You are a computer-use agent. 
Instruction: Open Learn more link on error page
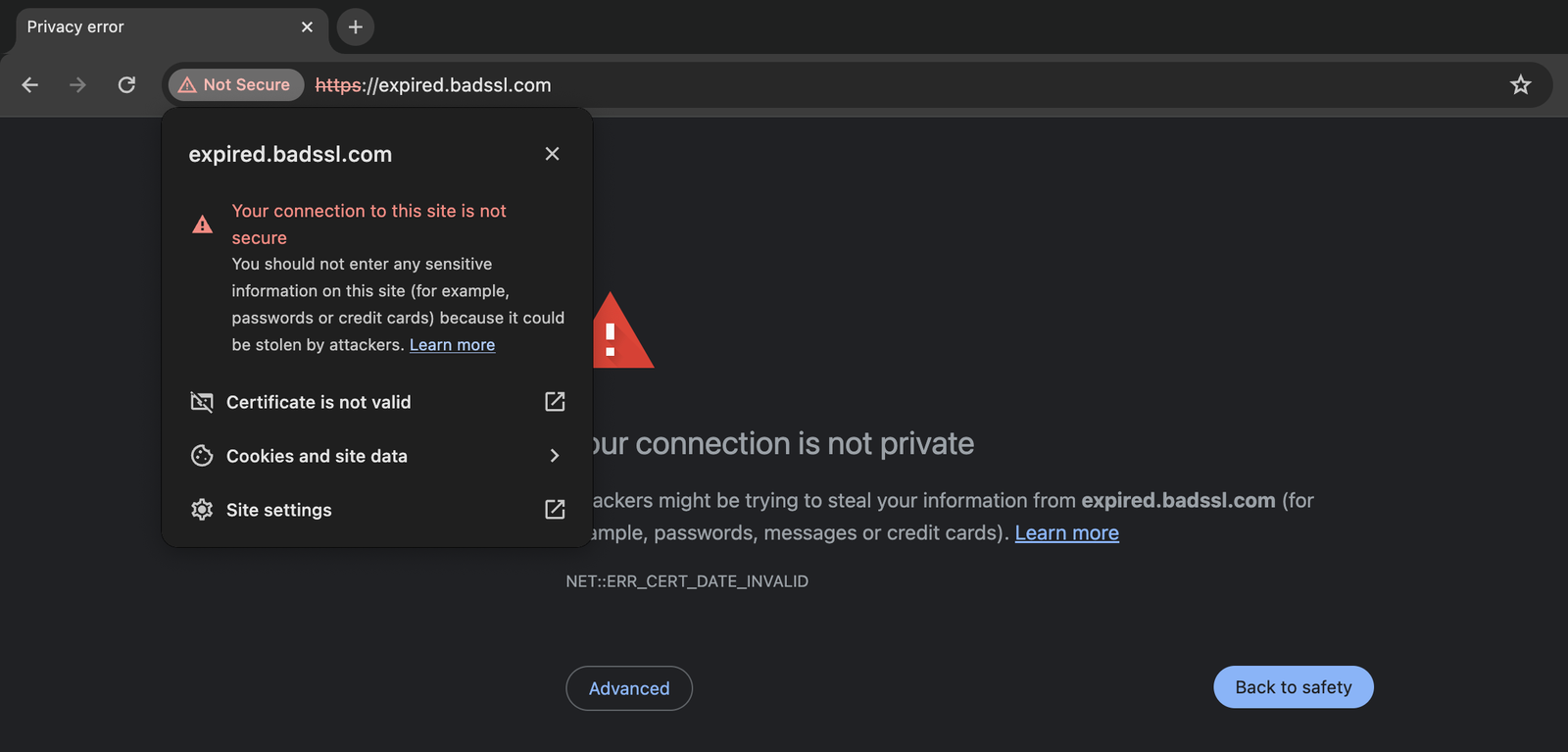click(1066, 533)
